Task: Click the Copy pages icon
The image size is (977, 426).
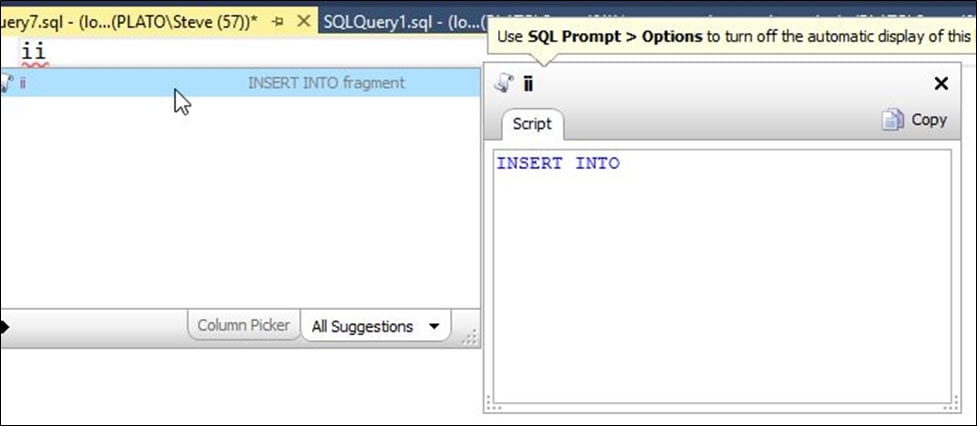Action: [x=892, y=120]
